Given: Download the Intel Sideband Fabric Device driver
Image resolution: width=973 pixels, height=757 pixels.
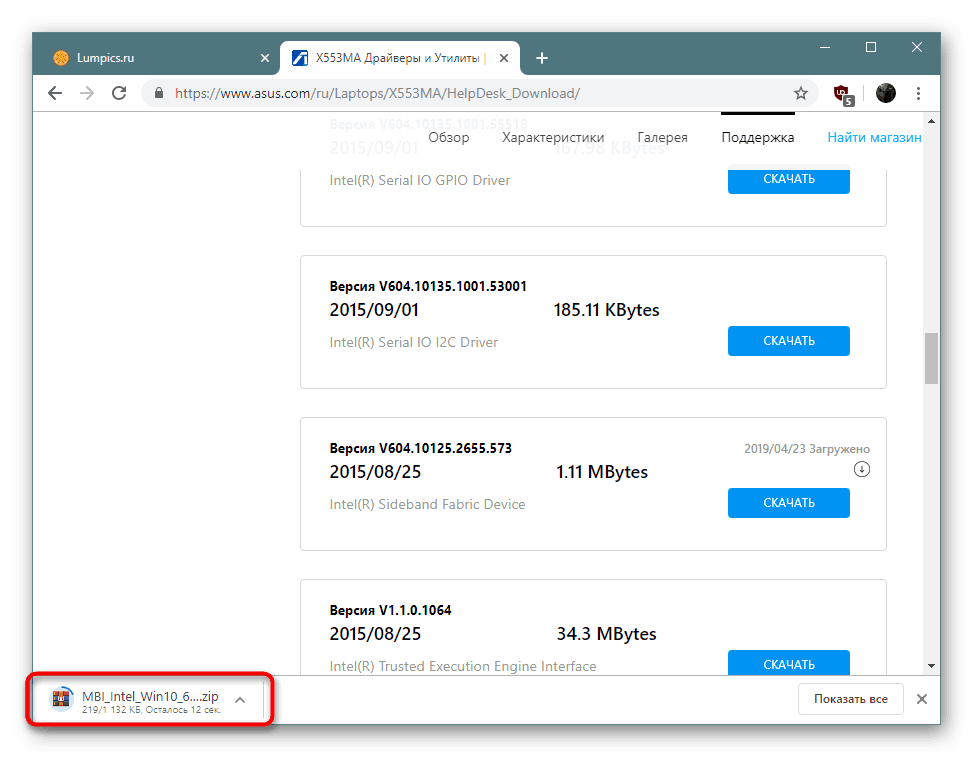Looking at the screenshot, I should point(789,503).
